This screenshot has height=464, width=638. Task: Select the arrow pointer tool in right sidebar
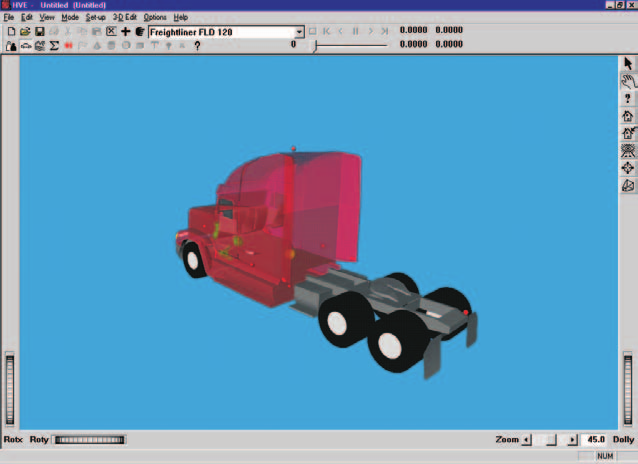(628, 63)
